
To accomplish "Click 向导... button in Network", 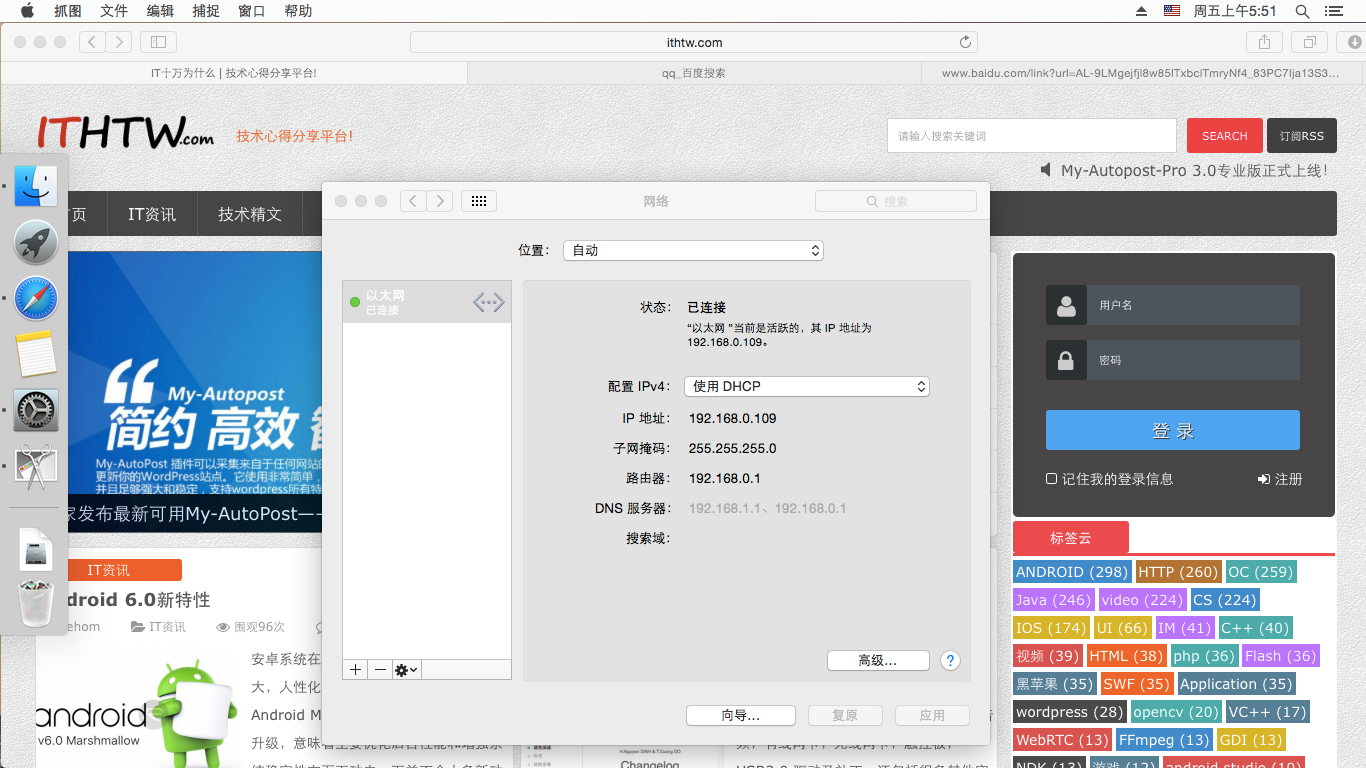I will (741, 715).
